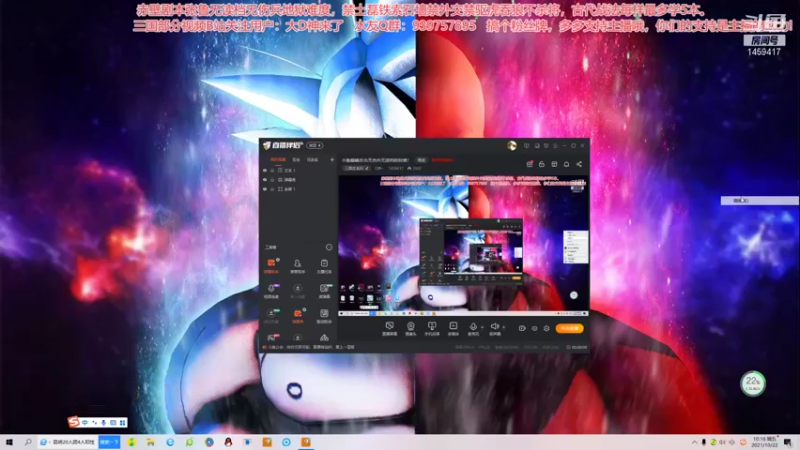800x450 pixels.
Task: Add a camera source from the bottom toolbar
Action: [x=411, y=329]
